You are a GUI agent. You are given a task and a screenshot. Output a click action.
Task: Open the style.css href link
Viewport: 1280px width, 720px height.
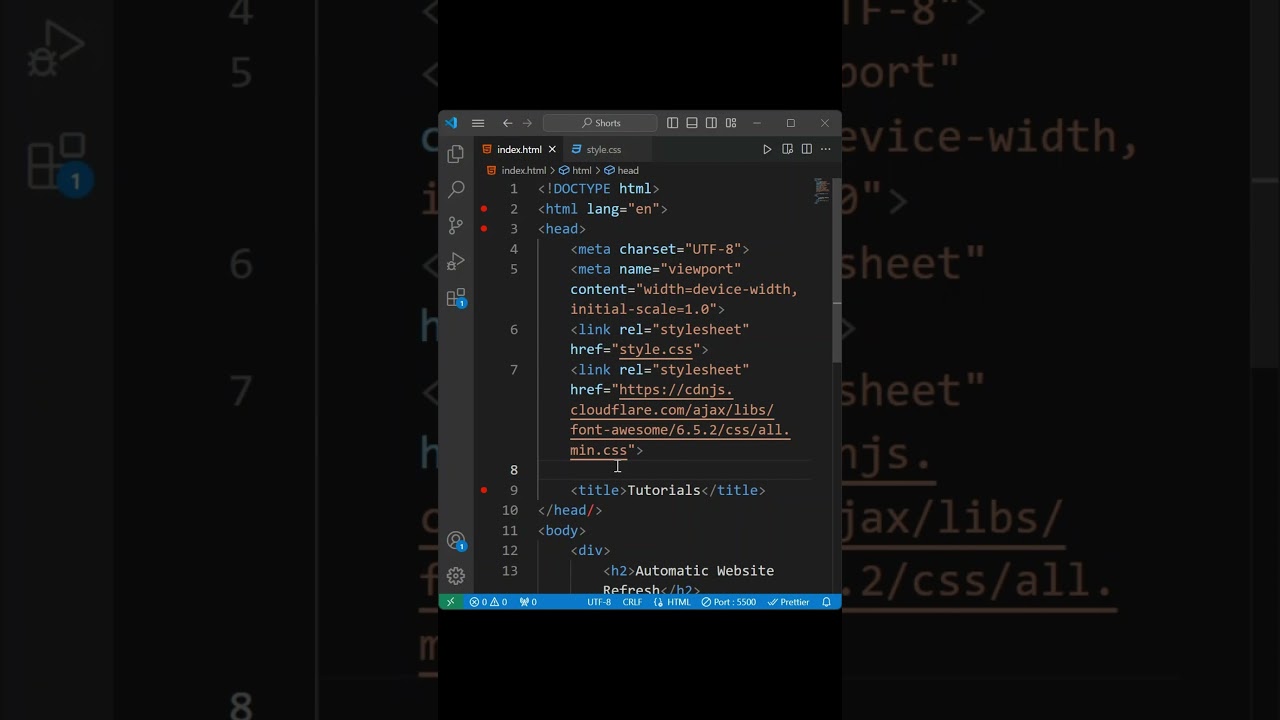tap(656, 349)
